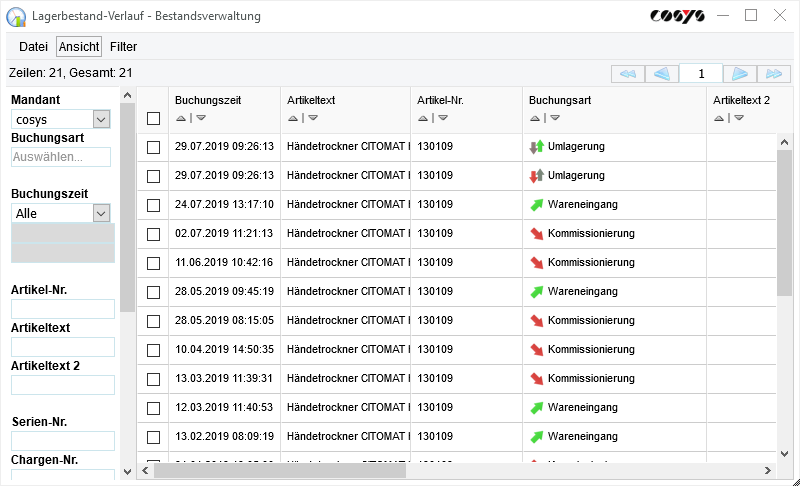Sort Artikel-Nr. column ascending
The image size is (800, 486).
click(423, 118)
